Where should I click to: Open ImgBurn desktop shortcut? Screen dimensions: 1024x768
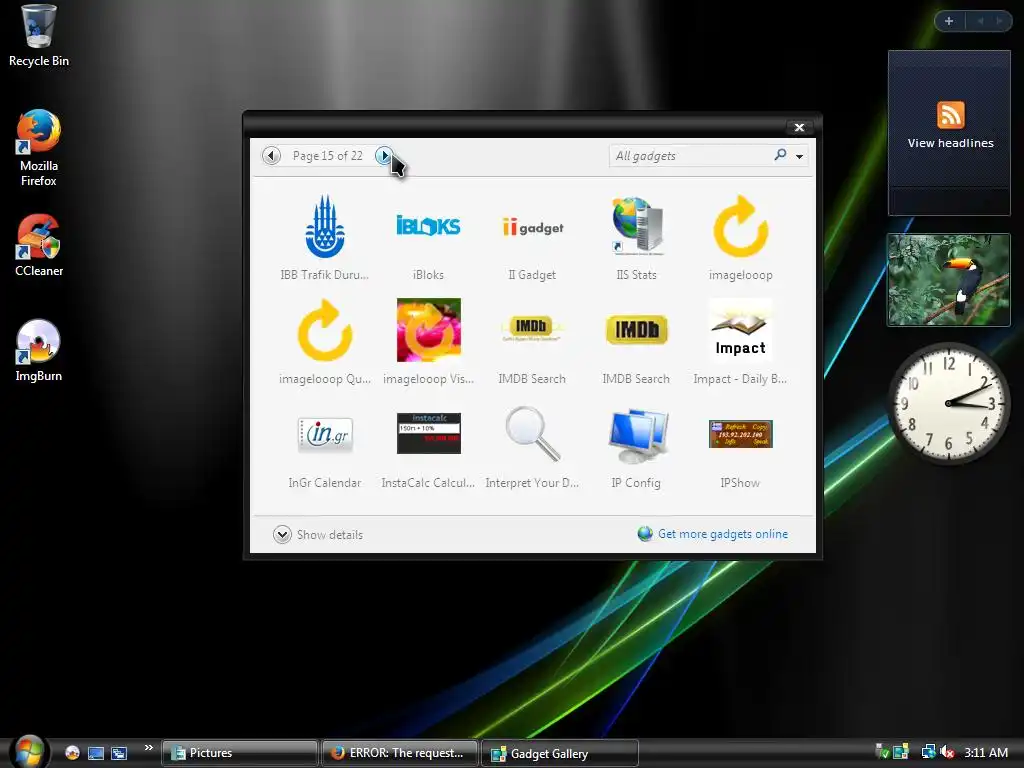click(39, 351)
